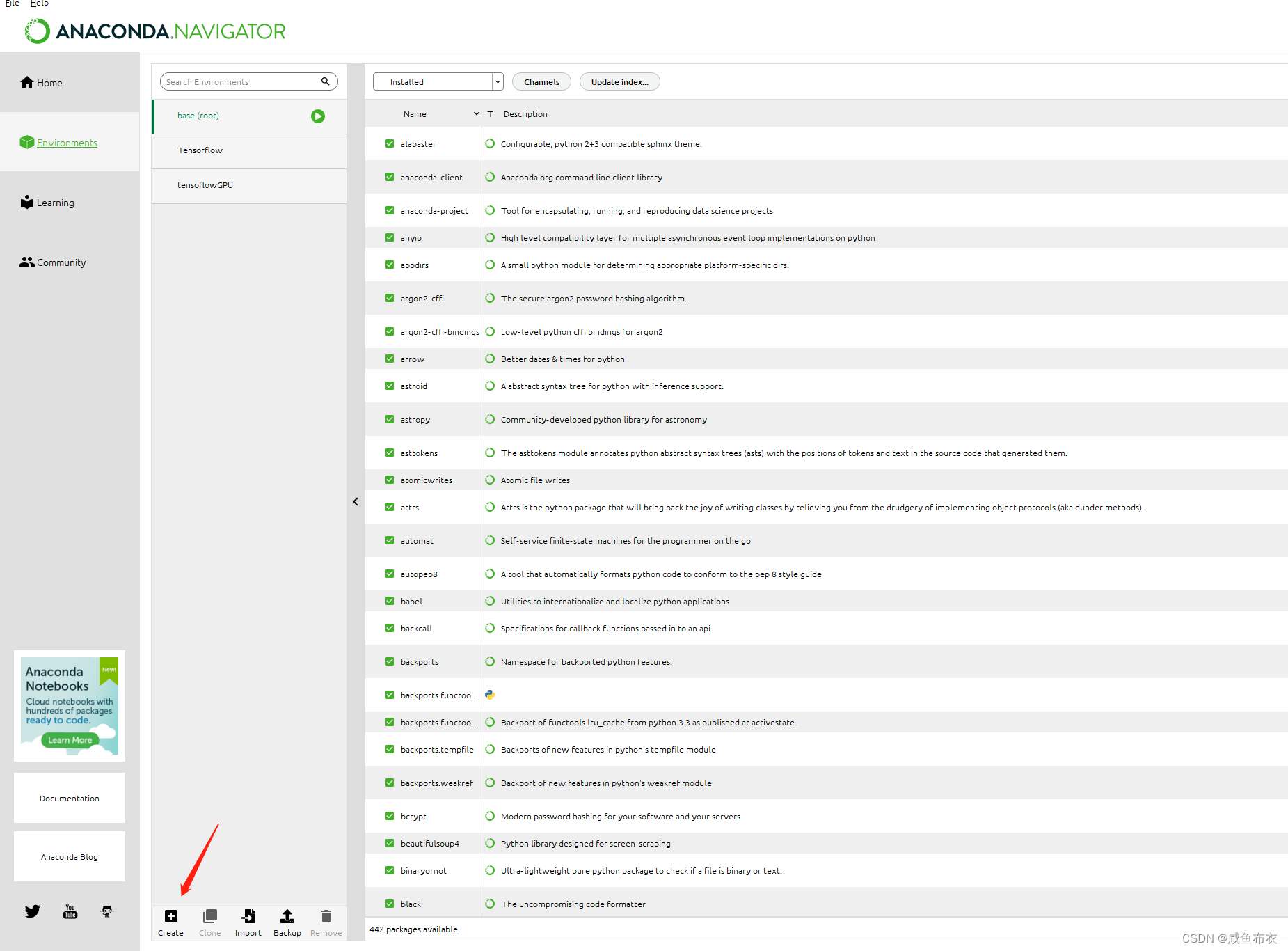1288x951 pixels.
Task: Click the anyio package type icon
Action: click(490, 237)
